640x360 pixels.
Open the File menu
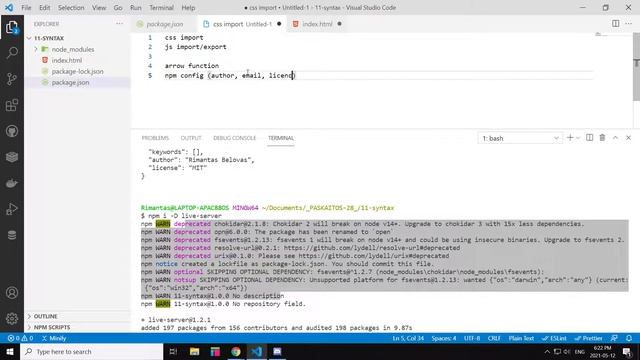tap(26, 7)
